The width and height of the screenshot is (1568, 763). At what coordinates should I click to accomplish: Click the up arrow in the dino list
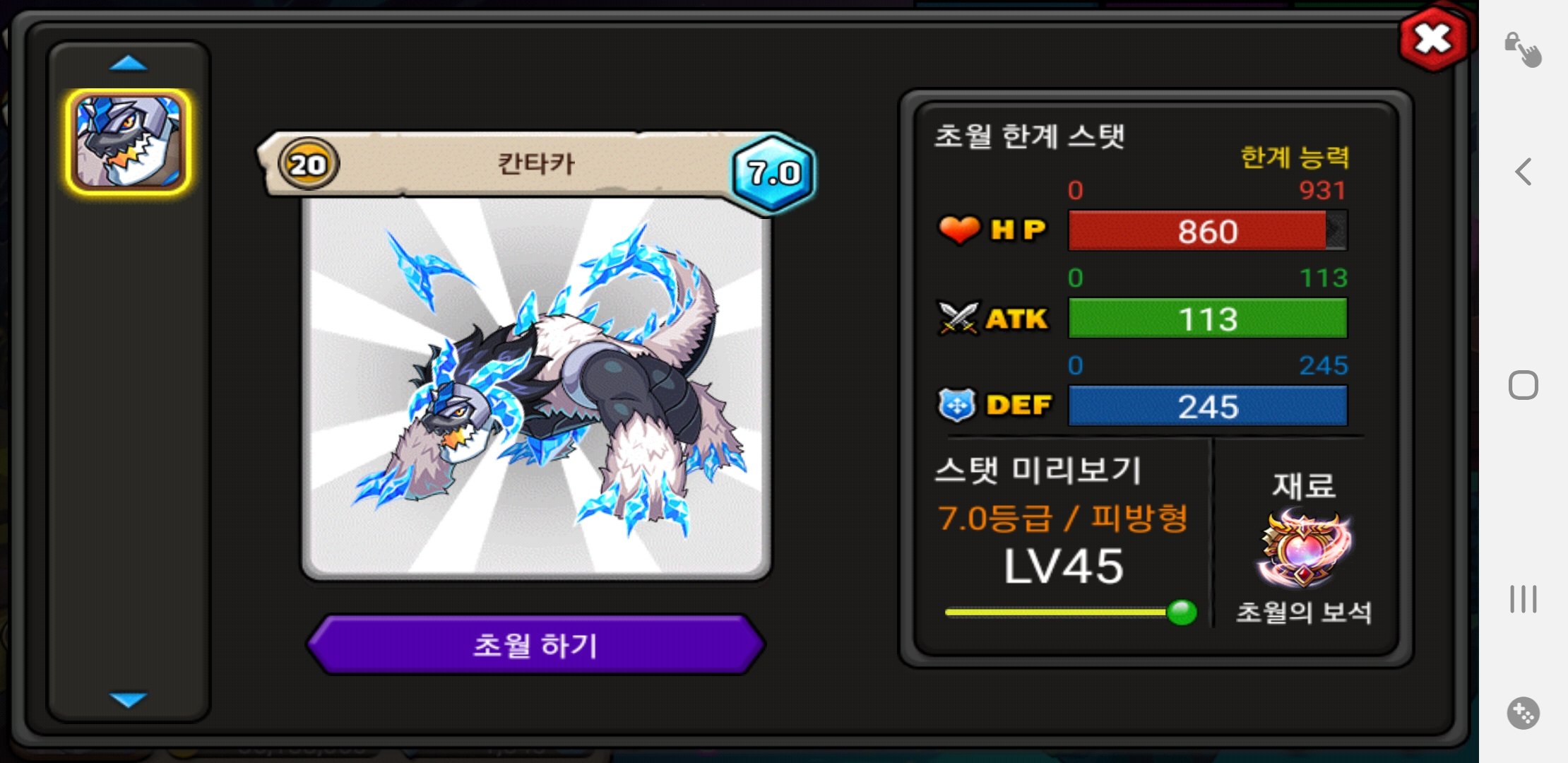(x=128, y=64)
